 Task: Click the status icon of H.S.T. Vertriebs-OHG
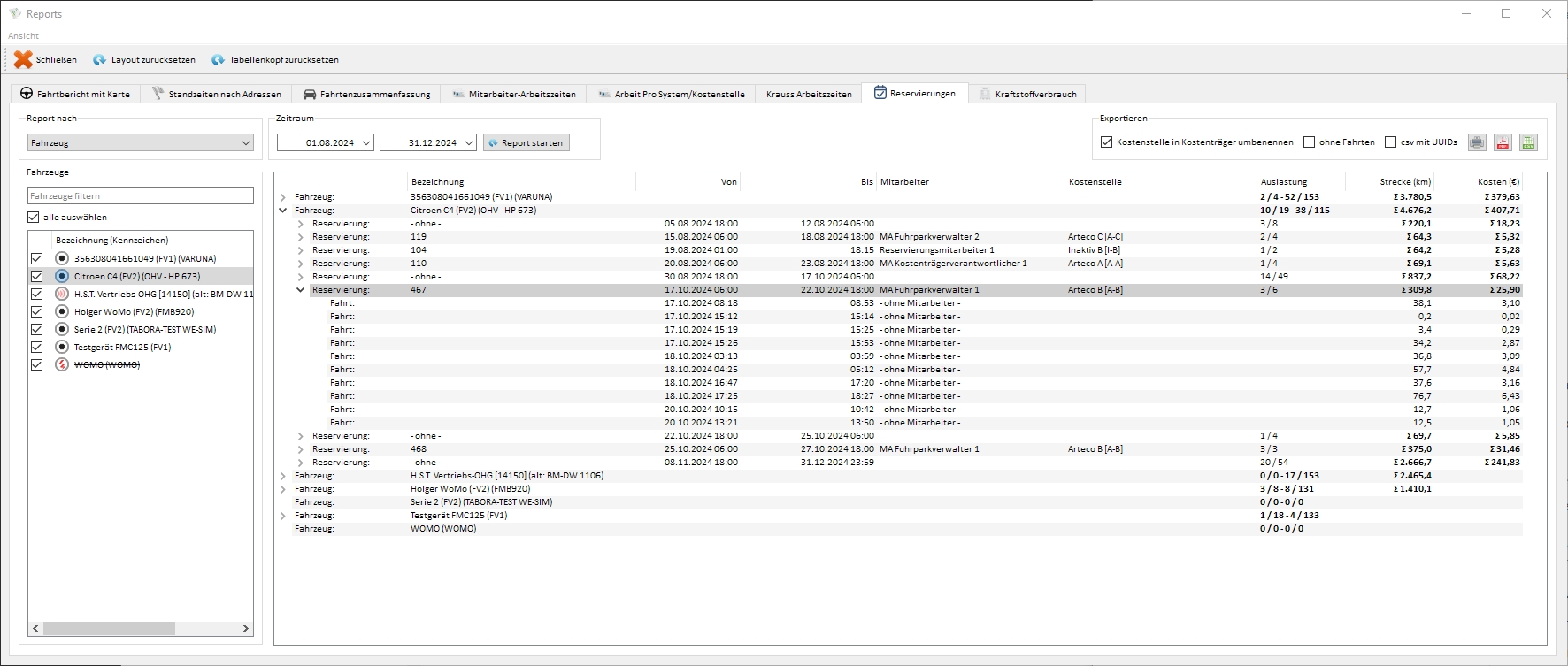tap(62, 294)
